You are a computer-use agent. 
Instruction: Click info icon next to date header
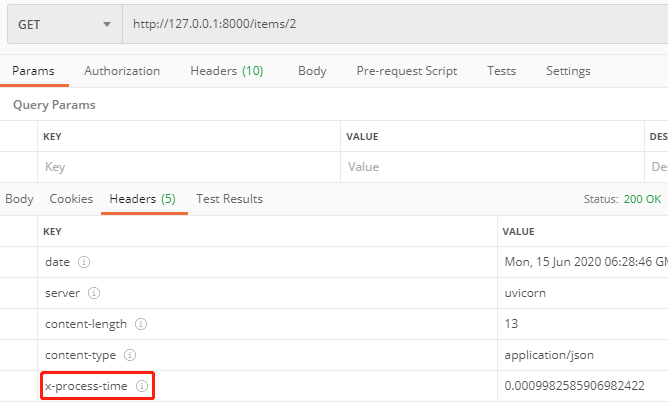(84, 262)
